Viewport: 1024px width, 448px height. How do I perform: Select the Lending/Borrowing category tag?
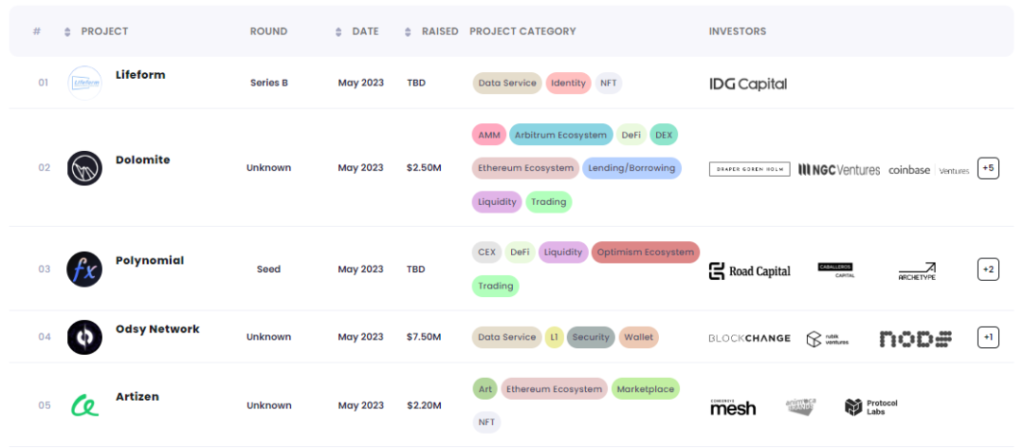click(x=631, y=168)
